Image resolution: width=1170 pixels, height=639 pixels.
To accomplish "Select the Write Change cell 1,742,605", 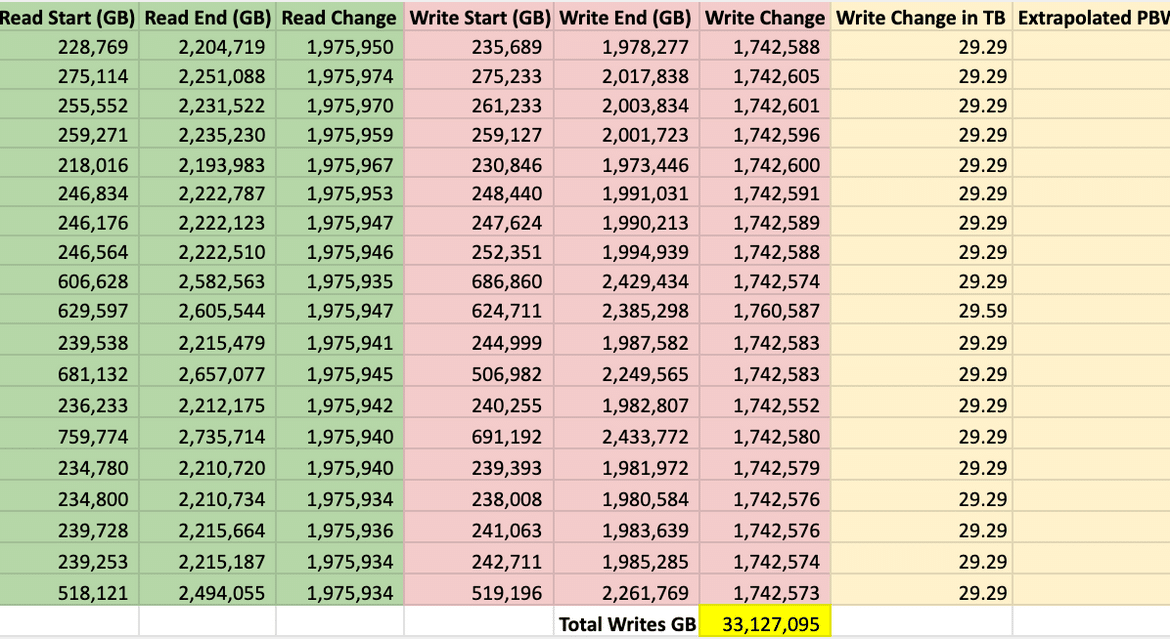I will [766, 76].
